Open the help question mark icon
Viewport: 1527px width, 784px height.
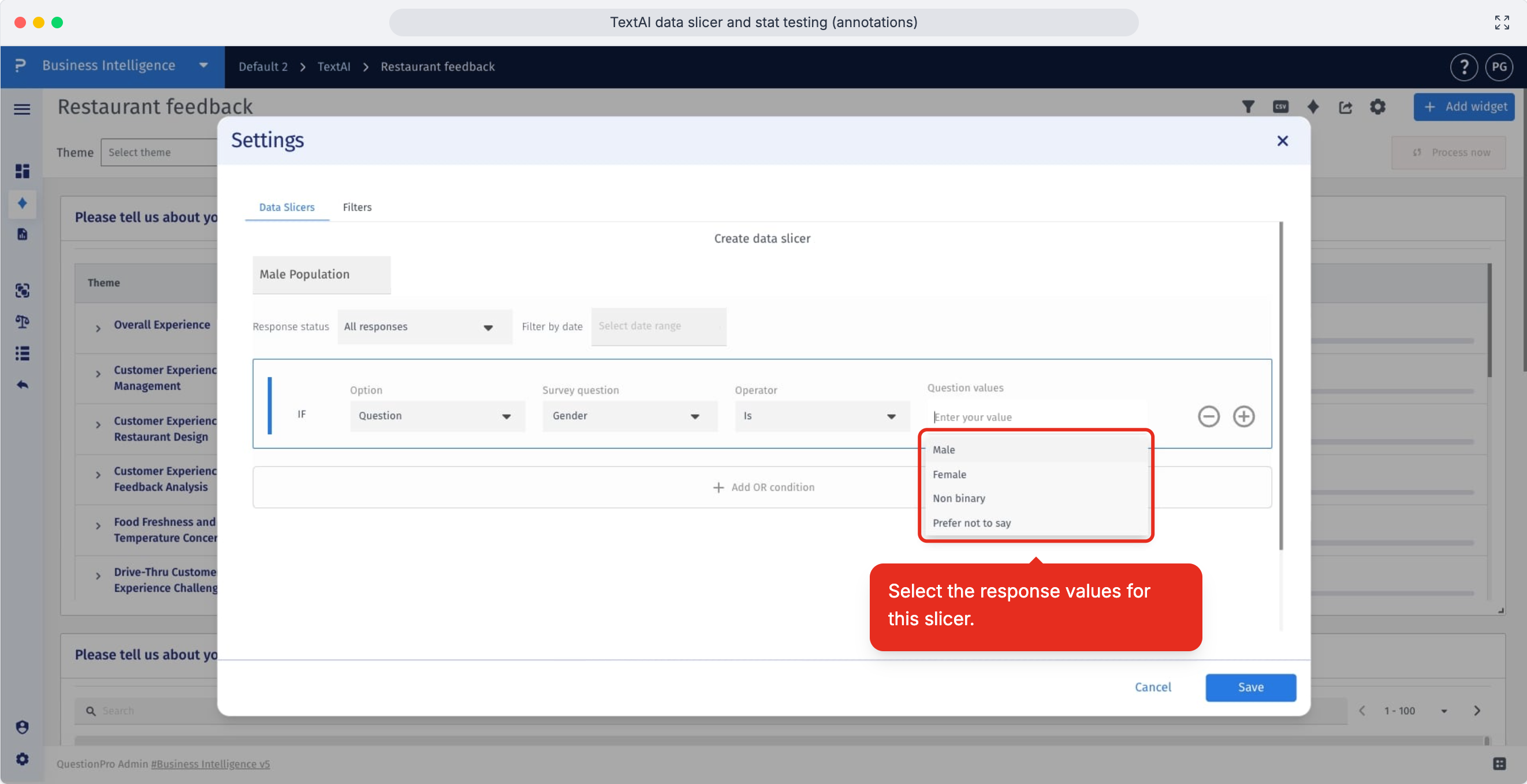(1463, 67)
